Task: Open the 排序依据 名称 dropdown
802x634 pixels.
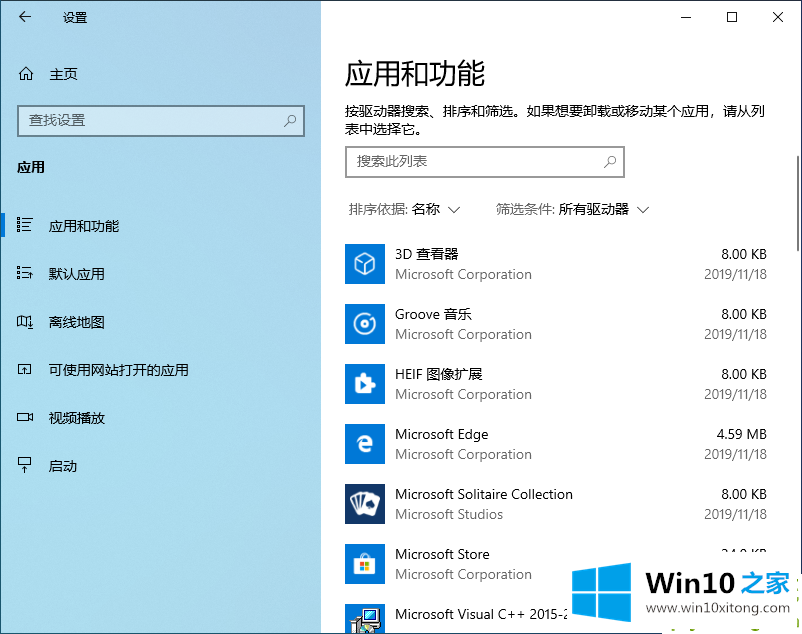Action: (404, 209)
